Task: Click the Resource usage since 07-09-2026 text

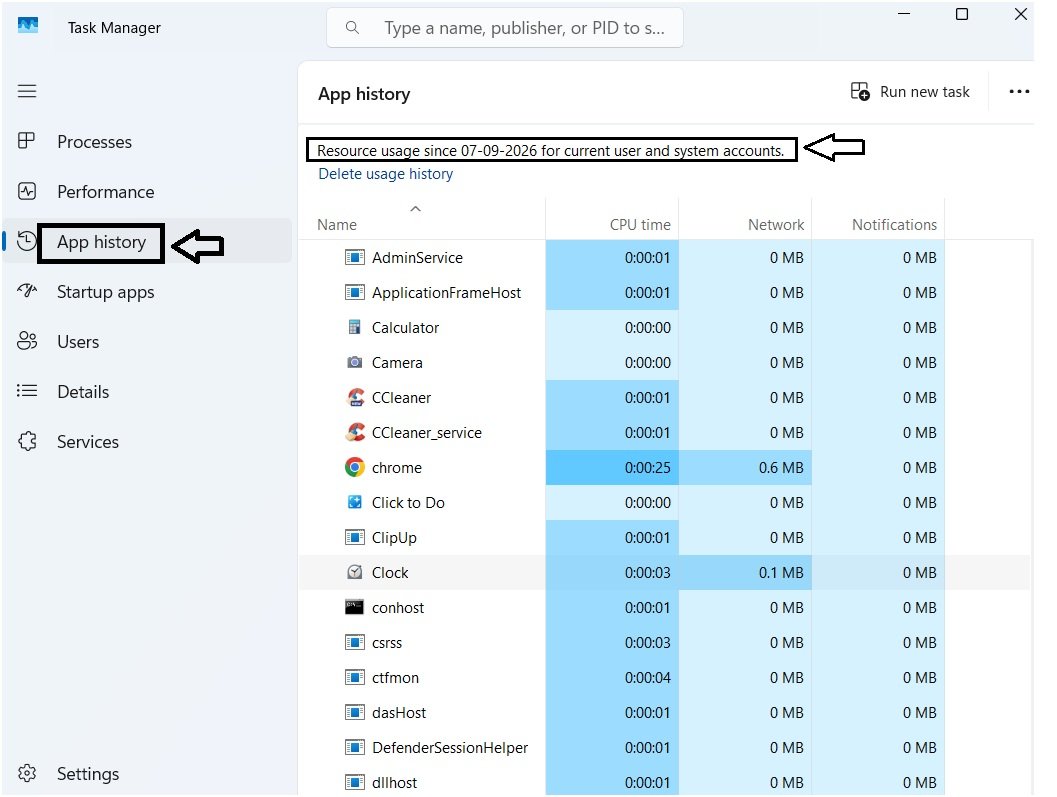Action: click(551, 150)
